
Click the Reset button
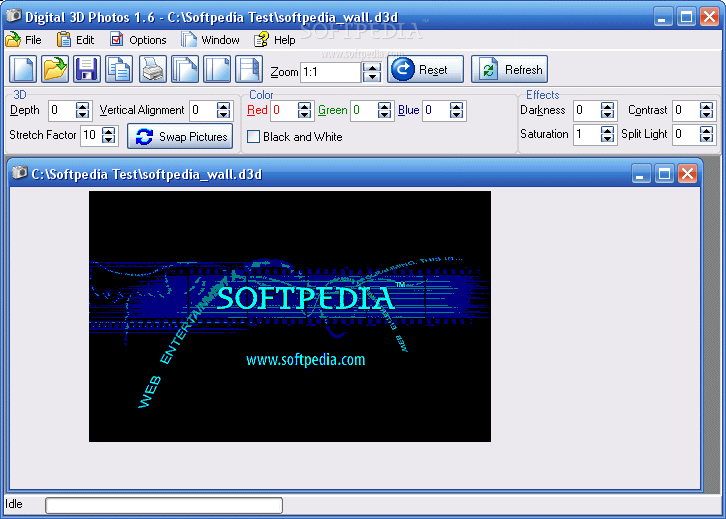tap(425, 69)
